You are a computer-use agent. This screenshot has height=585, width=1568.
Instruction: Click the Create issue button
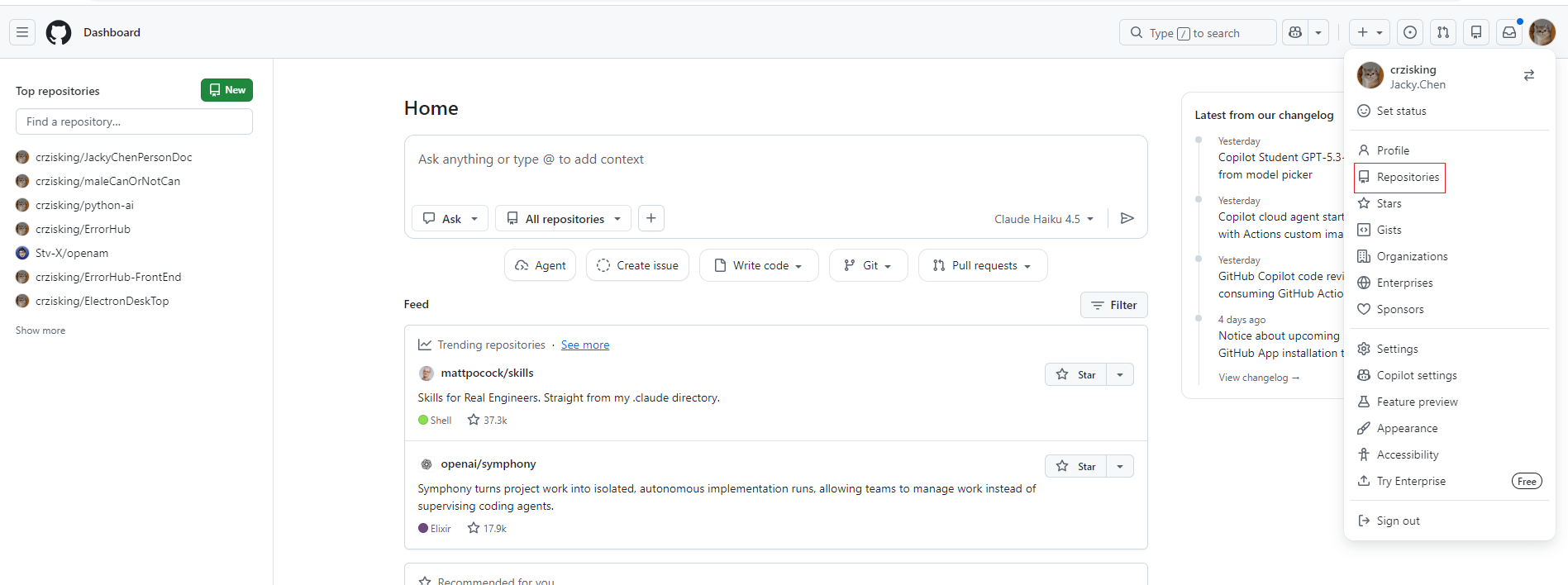637,265
